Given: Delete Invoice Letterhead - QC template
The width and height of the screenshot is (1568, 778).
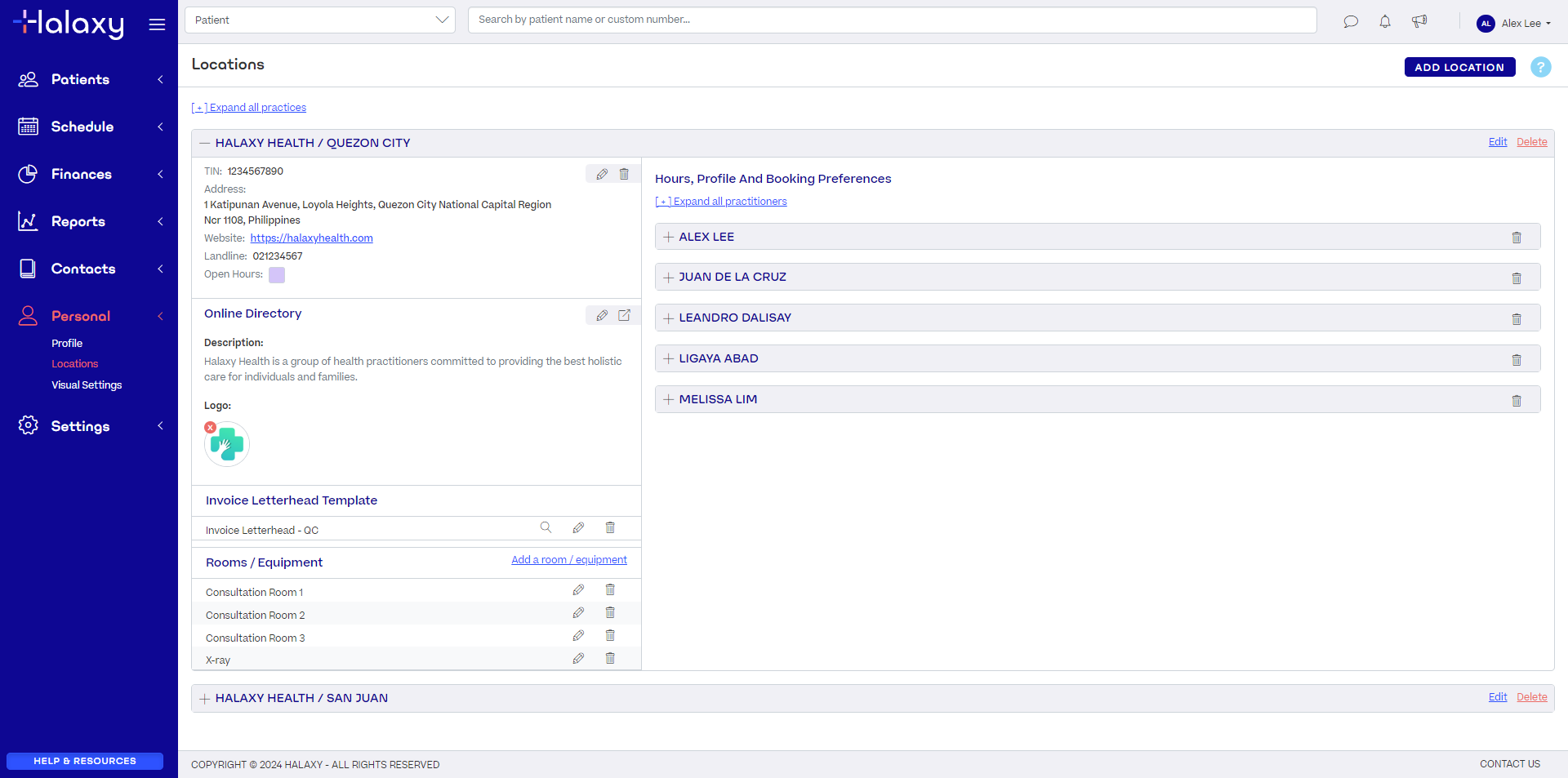Looking at the screenshot, I should 610,527.
